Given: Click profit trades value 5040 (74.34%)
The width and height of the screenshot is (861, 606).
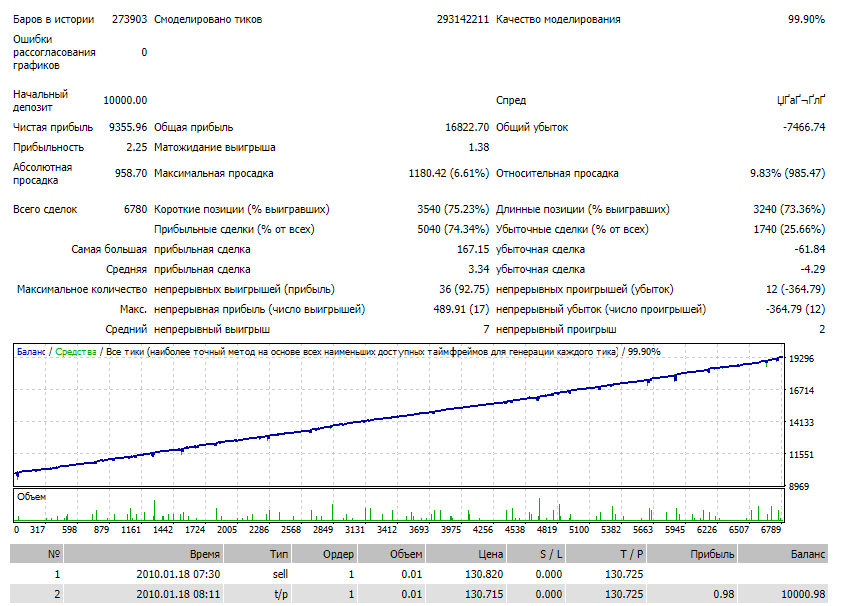Looking at the screenshot, I should coord(453,229).
